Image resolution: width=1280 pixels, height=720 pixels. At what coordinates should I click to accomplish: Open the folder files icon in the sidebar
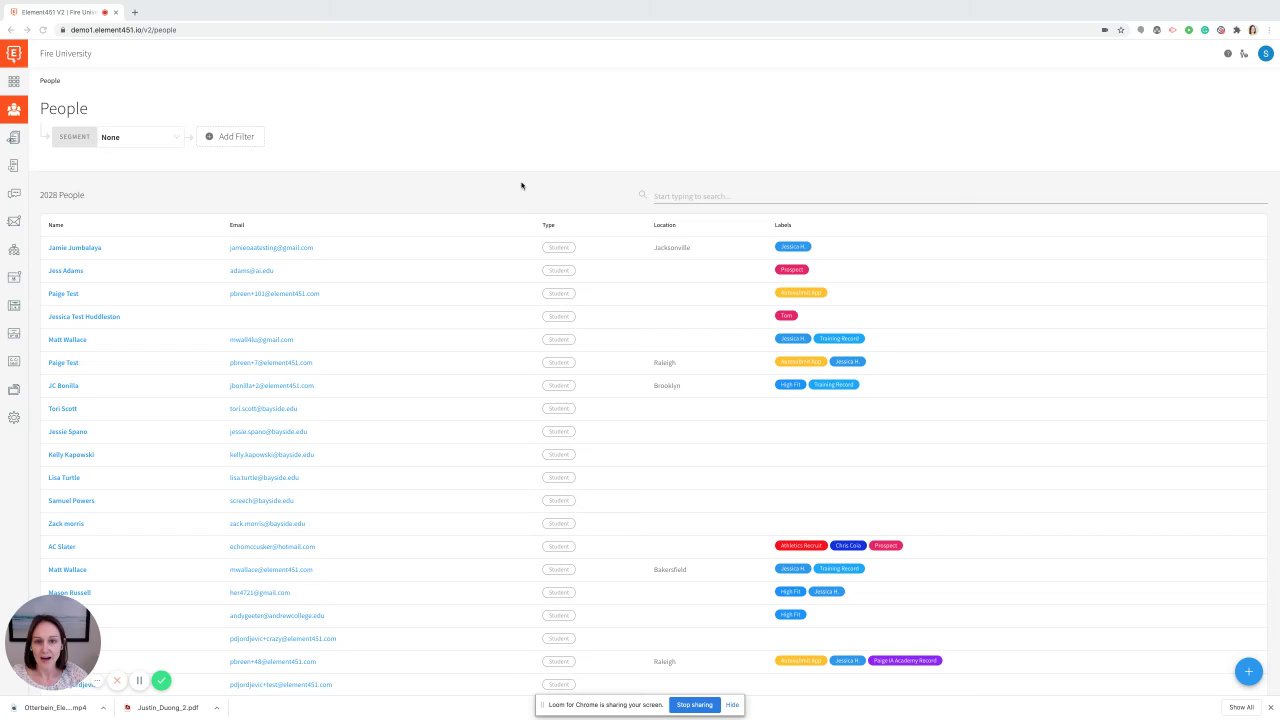pyautogui.click(x=14, y=389)
